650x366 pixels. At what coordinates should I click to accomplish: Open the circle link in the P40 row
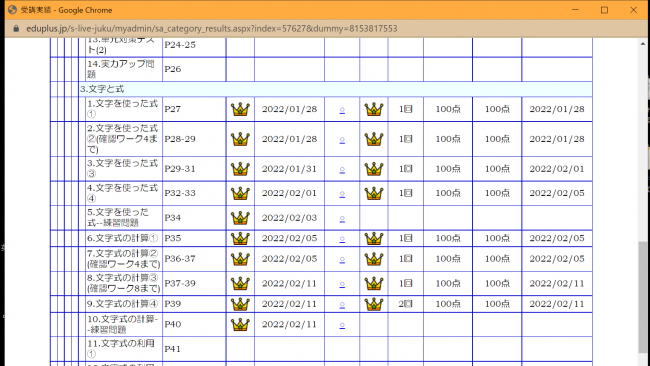(x=342, y=325)
